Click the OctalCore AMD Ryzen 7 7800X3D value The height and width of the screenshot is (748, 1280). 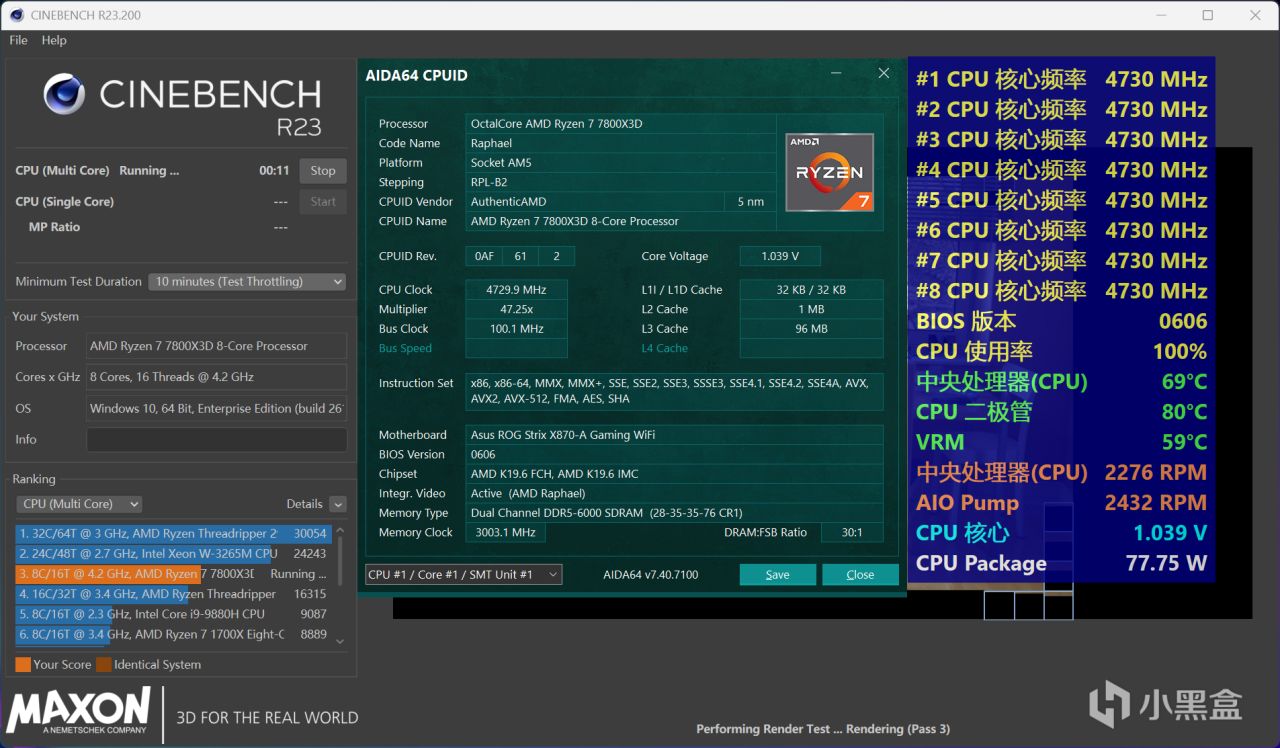click(621, 124)
